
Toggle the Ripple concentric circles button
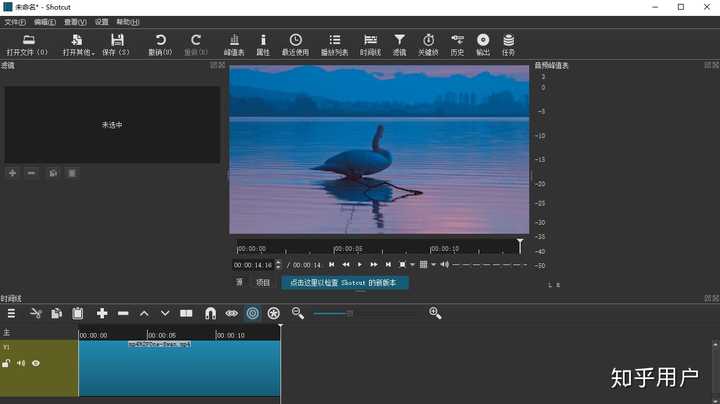[253, 314]
